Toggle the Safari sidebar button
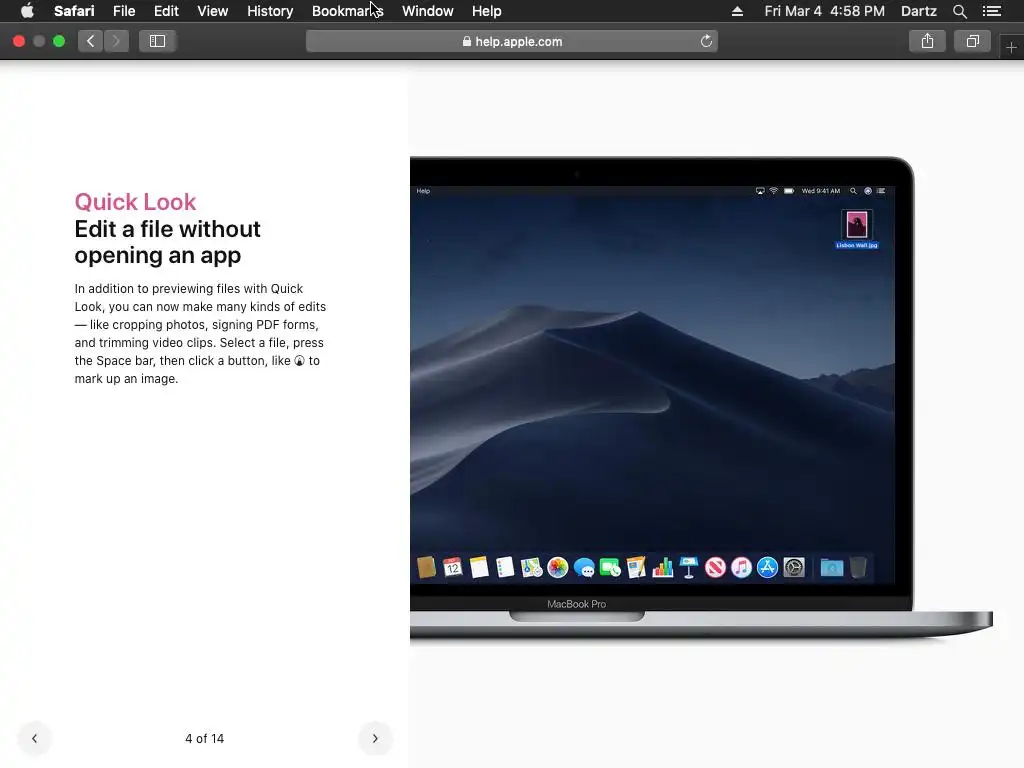The image size is (1024, 768). pyautogui.click(x=157, y=41)
